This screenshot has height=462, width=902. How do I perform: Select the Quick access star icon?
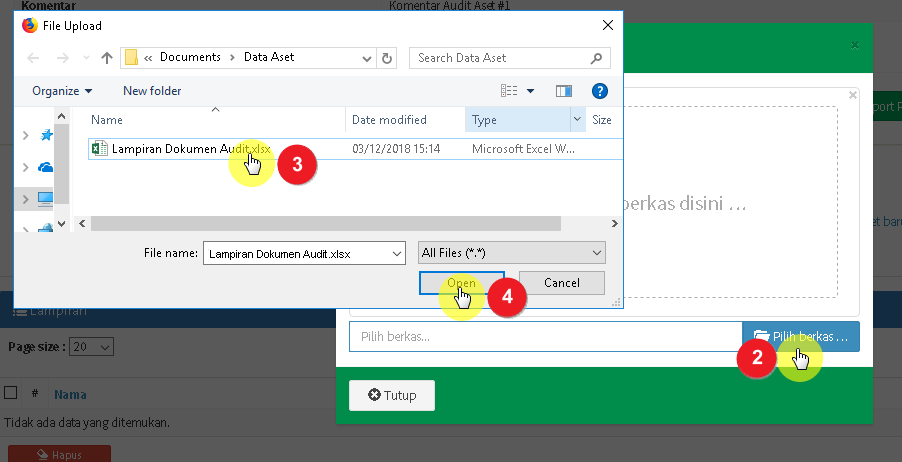pyautogui.click(x=46, y=135)
